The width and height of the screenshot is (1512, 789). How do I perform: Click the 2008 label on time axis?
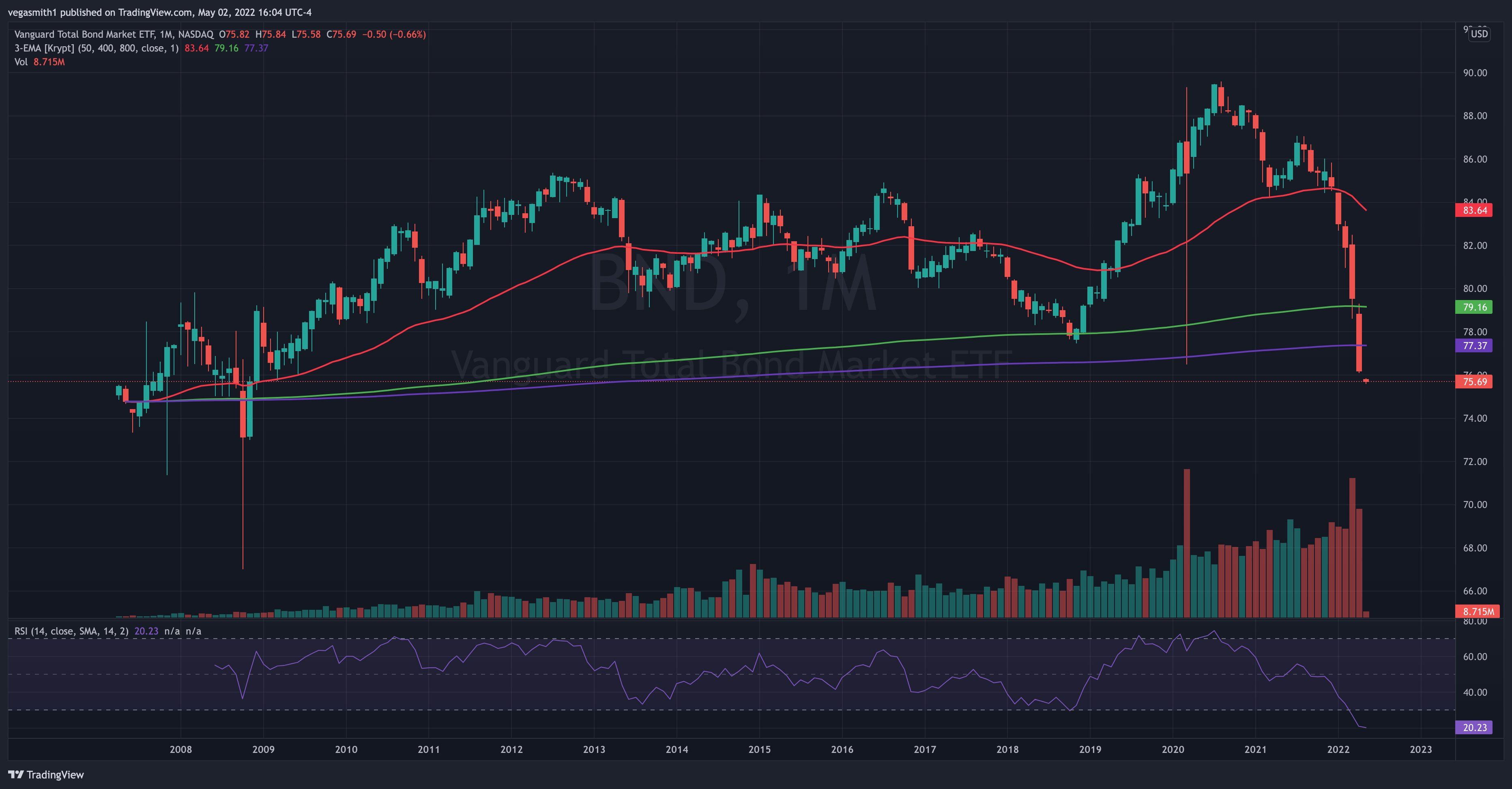tap(180, 749)
